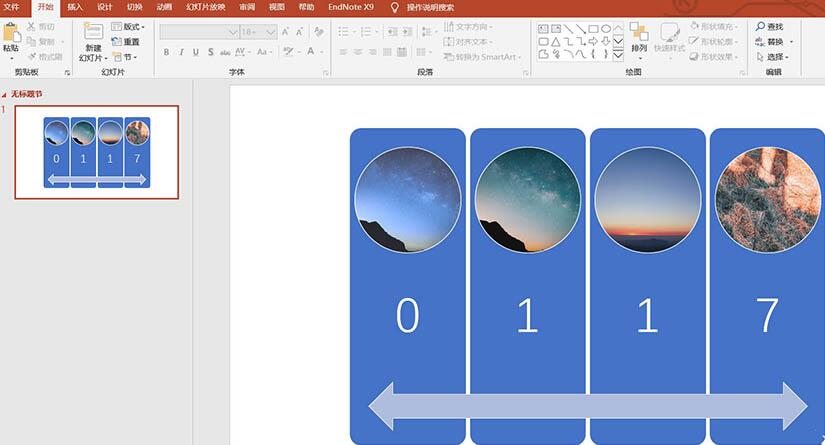Switch to the EndNote X9 tab
Viewport: 825px width, 445px height.
[350, 7]
